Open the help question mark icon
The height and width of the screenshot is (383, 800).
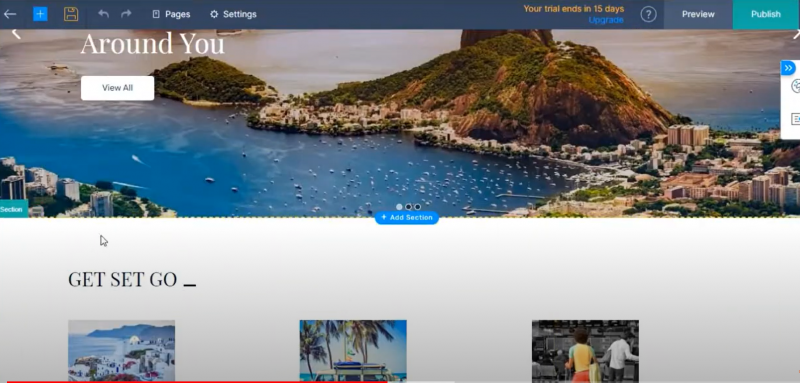tap(648, 14)
